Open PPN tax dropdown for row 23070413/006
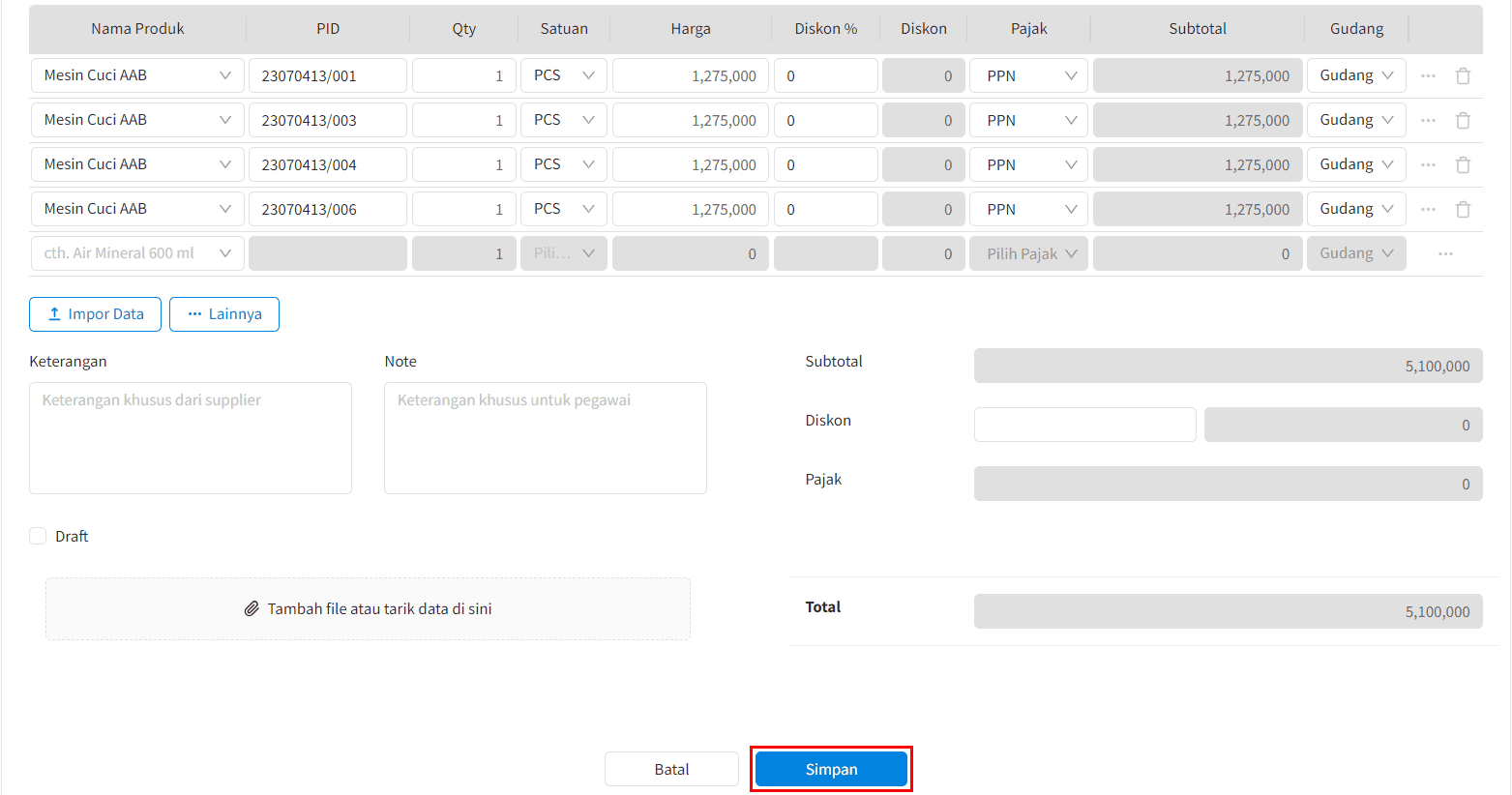Viewport: 1512px width, 795px height. tap(1028, 209)
